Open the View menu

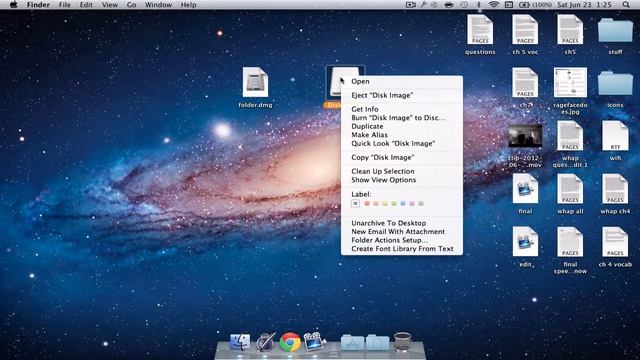point(109,5)
